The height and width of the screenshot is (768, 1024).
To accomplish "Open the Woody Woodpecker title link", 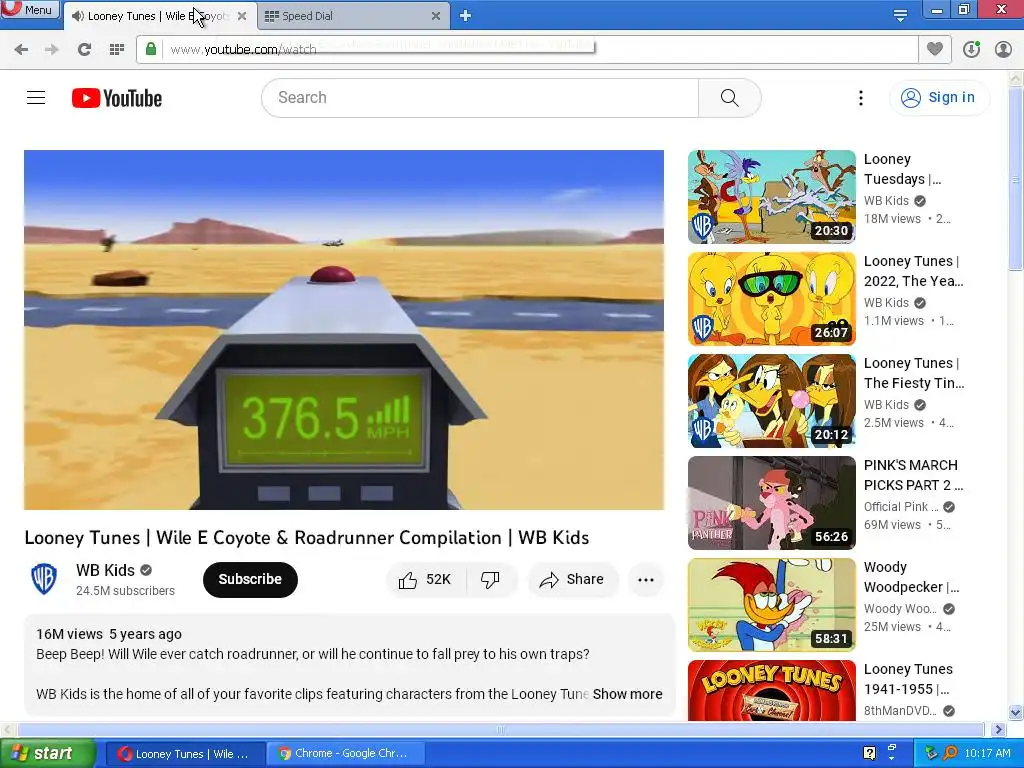I will click(911, 577).
